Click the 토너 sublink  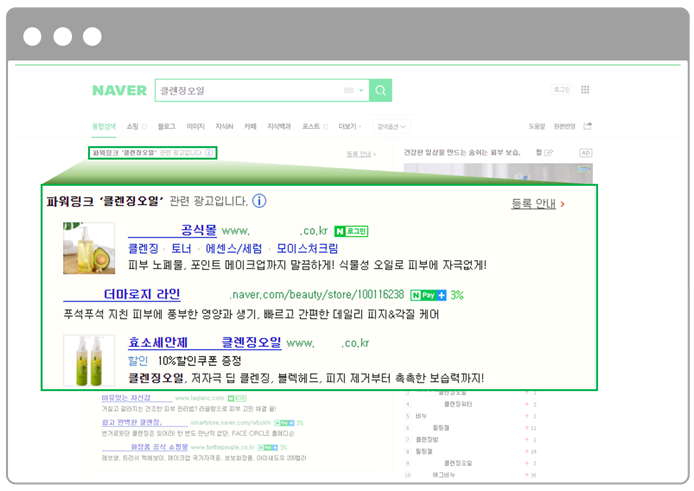(181, 248)
